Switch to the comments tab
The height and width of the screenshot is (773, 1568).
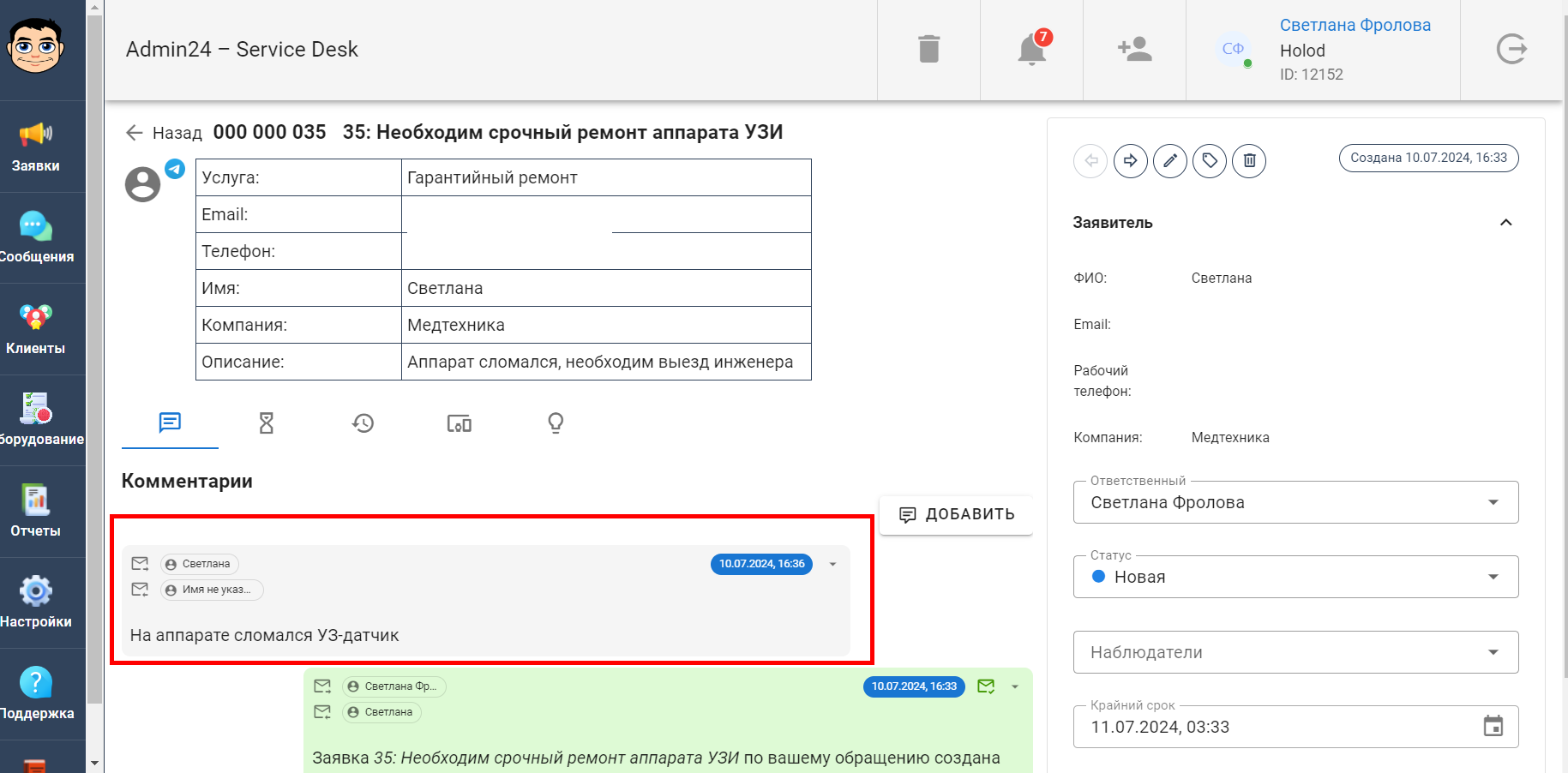170,422
